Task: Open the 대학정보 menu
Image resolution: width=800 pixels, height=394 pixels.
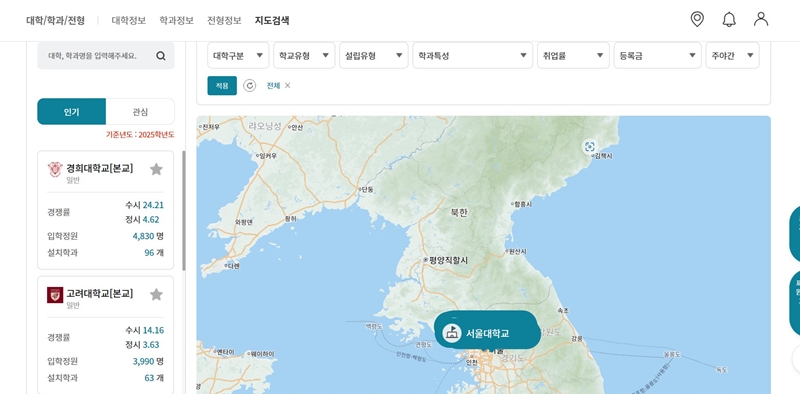Action: coord(129,20)
